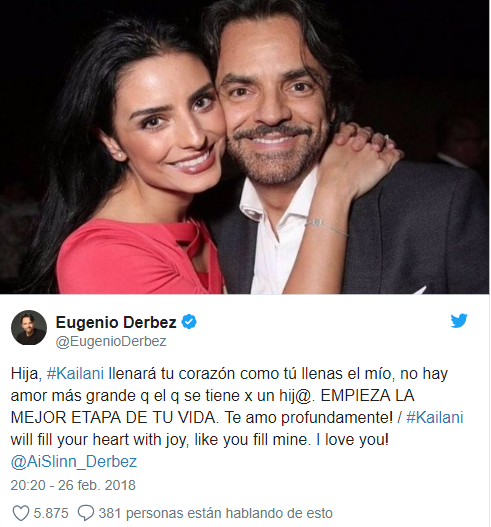
Task: Click '381 personas están hablando de esto'
Action: coord(215,513)
